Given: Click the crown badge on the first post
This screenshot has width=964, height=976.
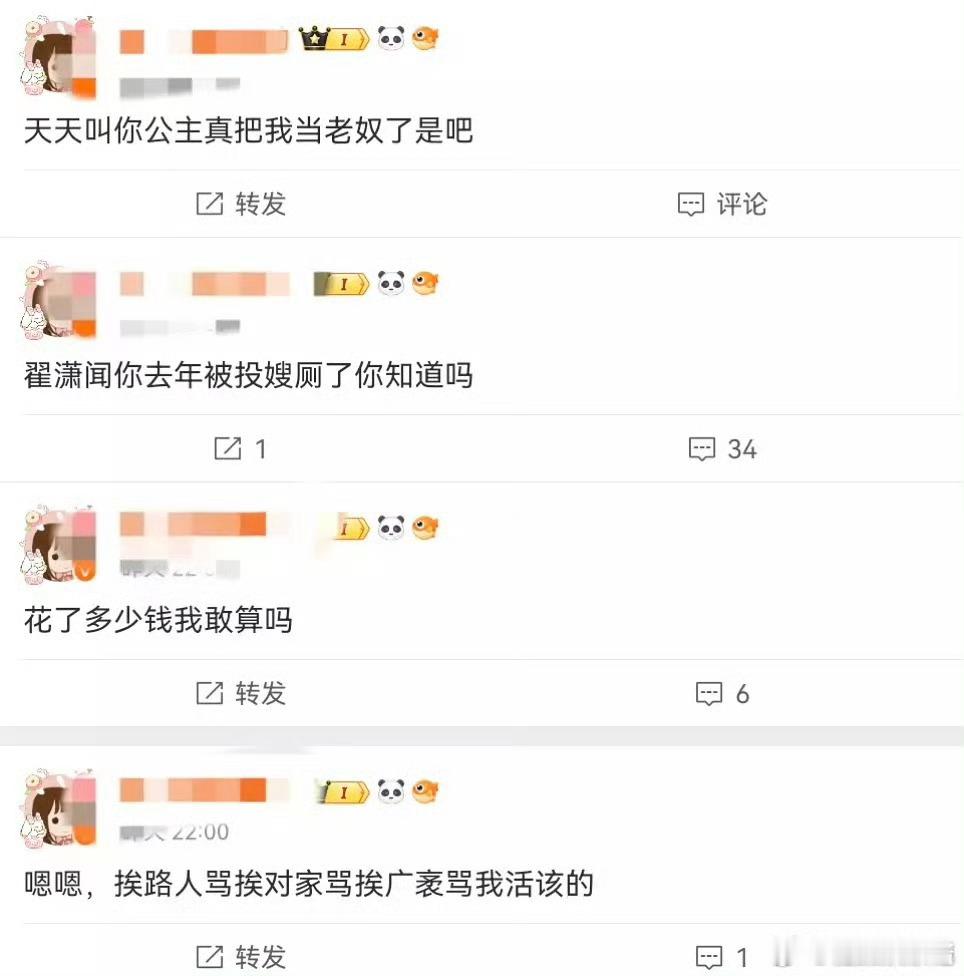Looking at the screenshot, I should [314, 39].
